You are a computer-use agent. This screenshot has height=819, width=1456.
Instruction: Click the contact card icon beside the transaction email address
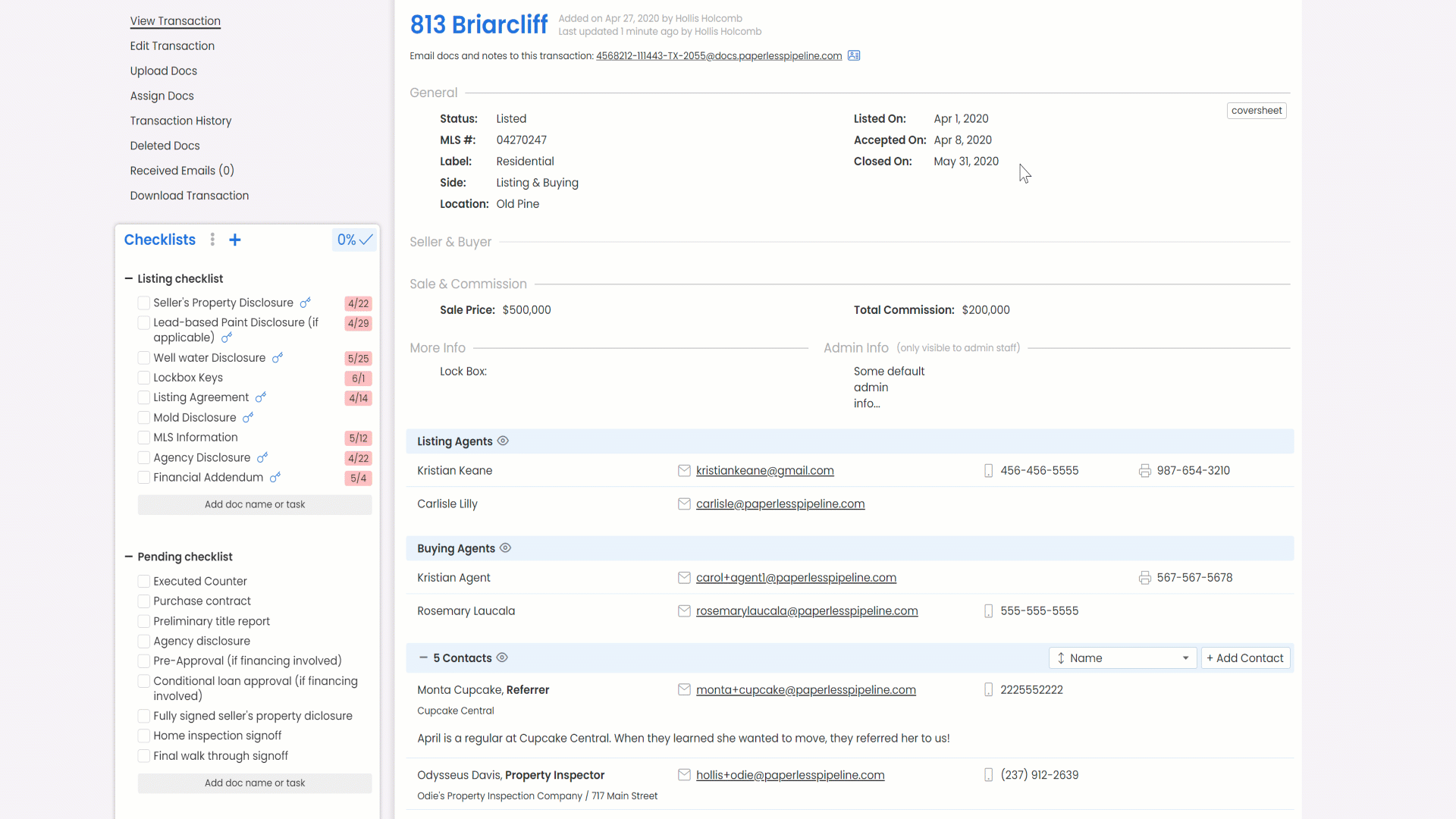854,55
